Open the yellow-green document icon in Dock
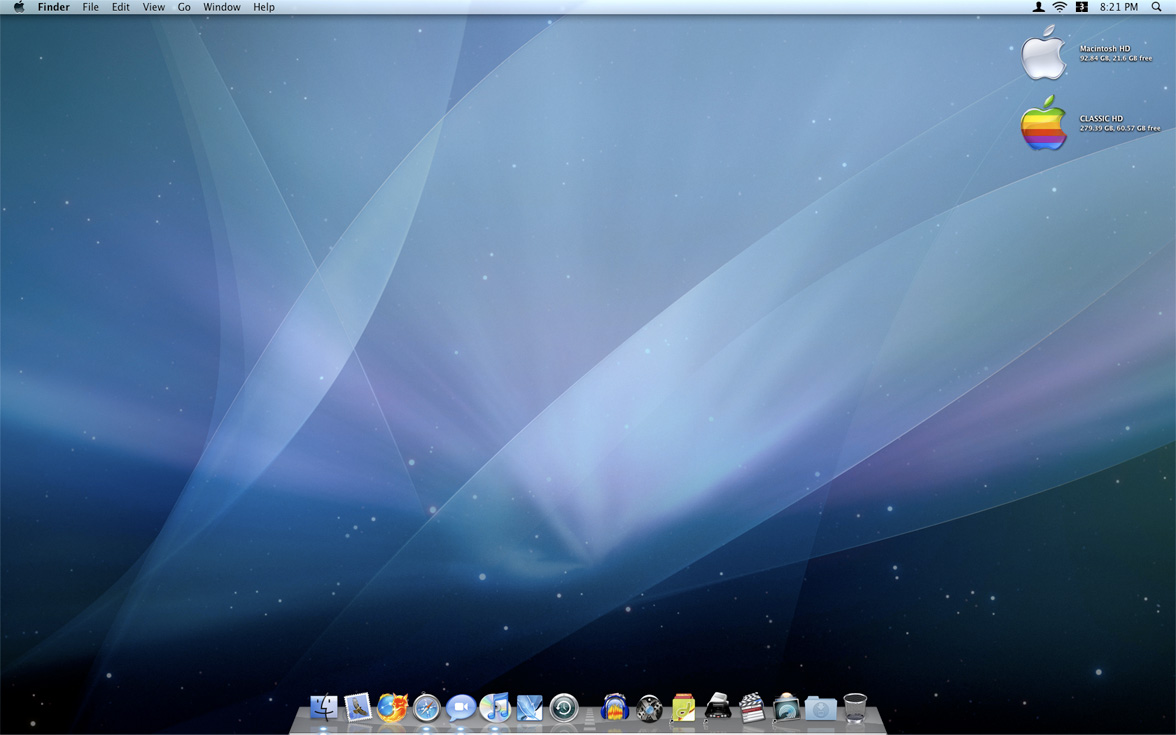The height and width of the screenshot is (735, 1176). click(683, 707)
